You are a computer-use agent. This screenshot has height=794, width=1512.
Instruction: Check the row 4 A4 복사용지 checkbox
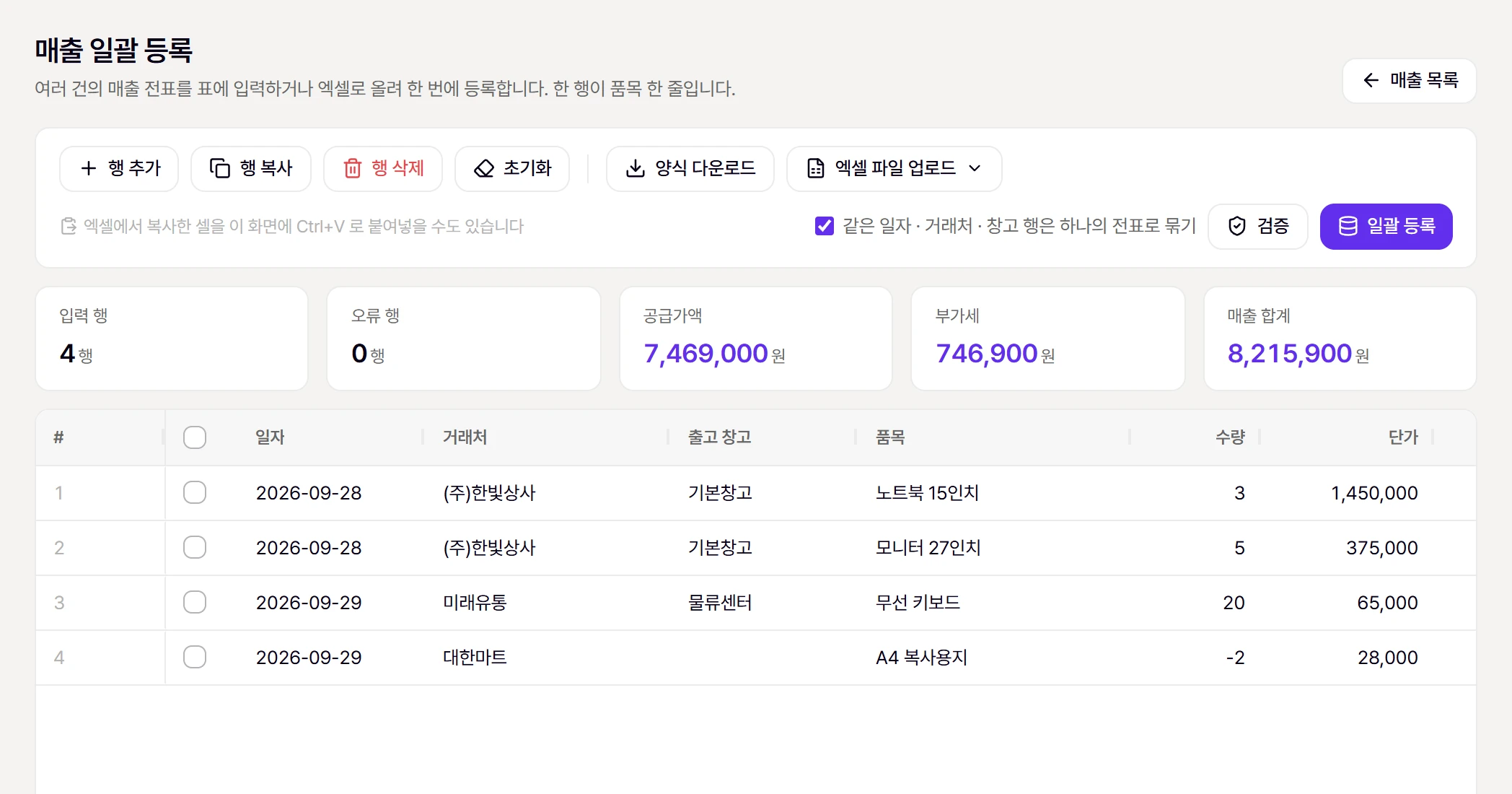pos(195,657)
